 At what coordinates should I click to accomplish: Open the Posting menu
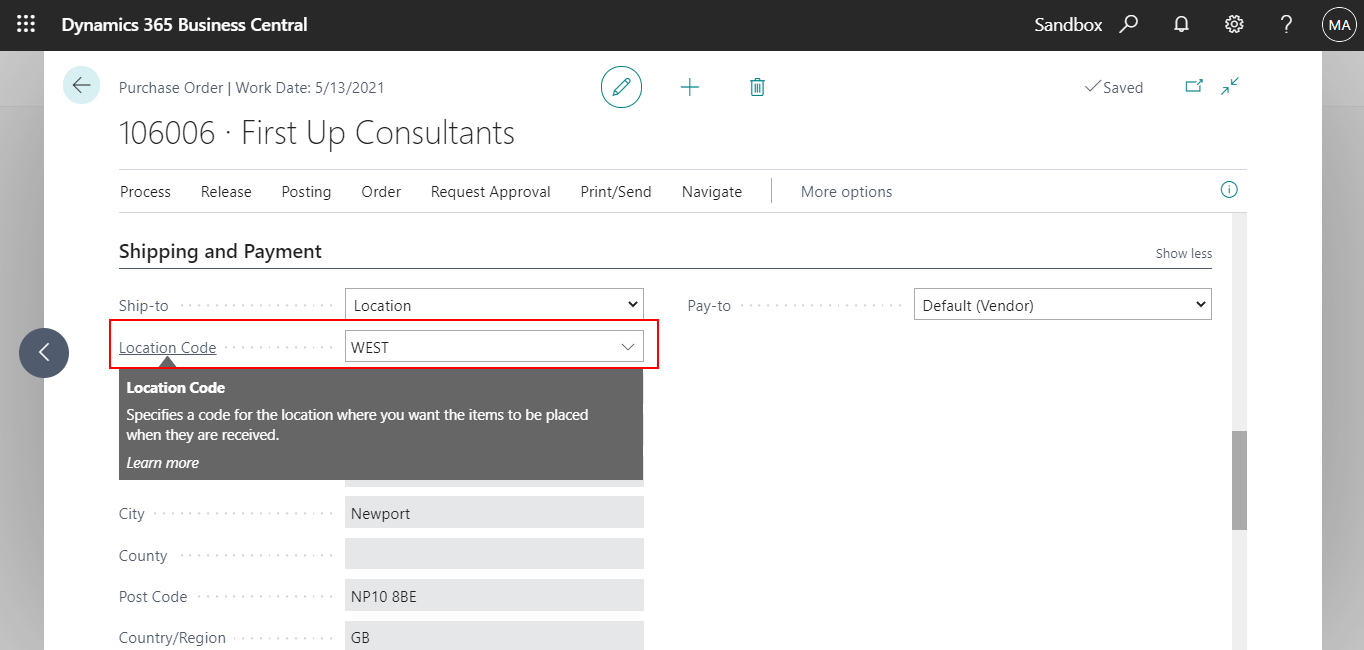306,191
